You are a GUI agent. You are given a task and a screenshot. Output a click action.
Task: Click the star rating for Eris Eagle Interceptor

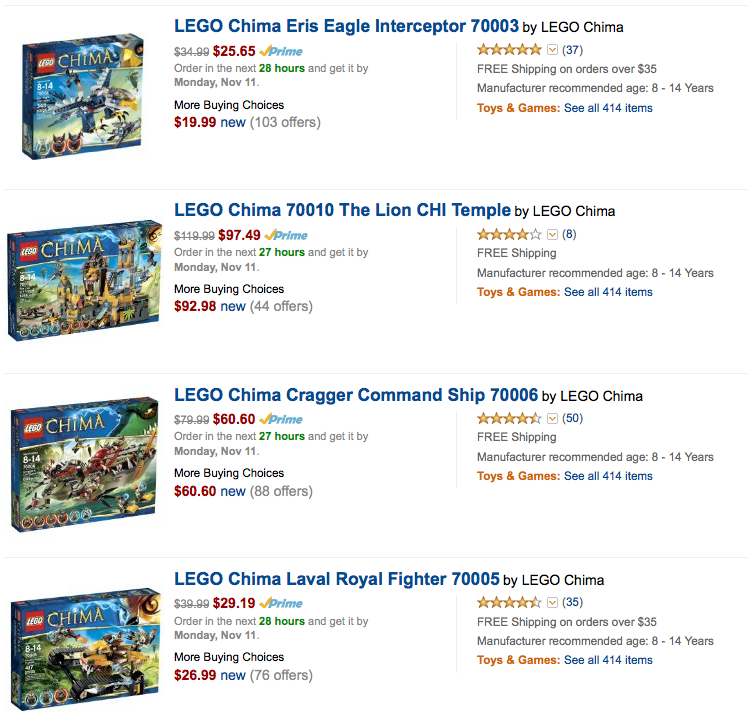509,50
